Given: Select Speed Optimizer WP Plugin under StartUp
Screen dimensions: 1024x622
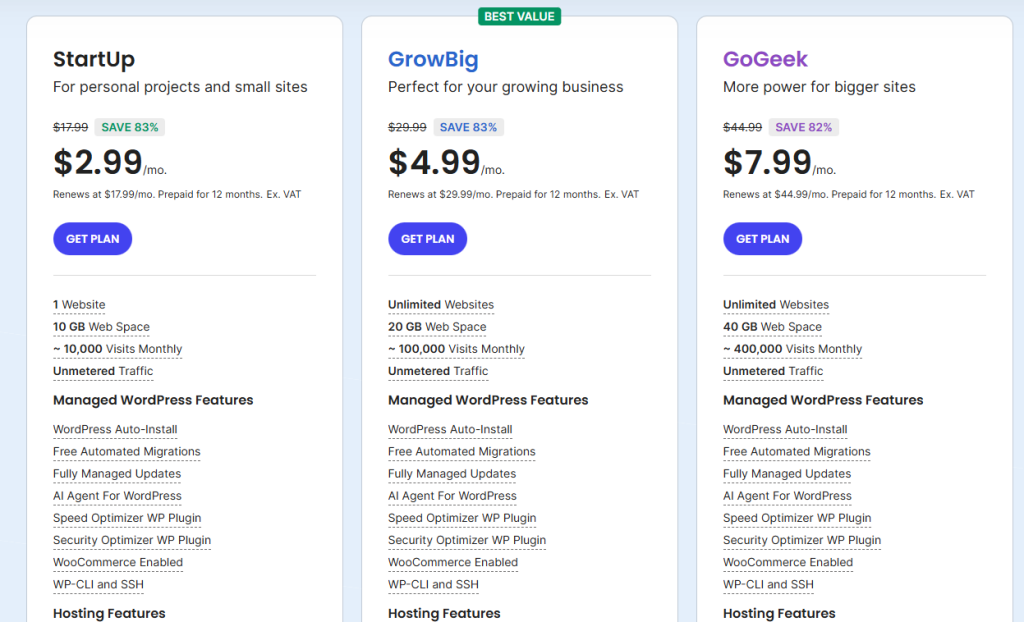Looking at the screenshot, I should click(x=127, y=518).
